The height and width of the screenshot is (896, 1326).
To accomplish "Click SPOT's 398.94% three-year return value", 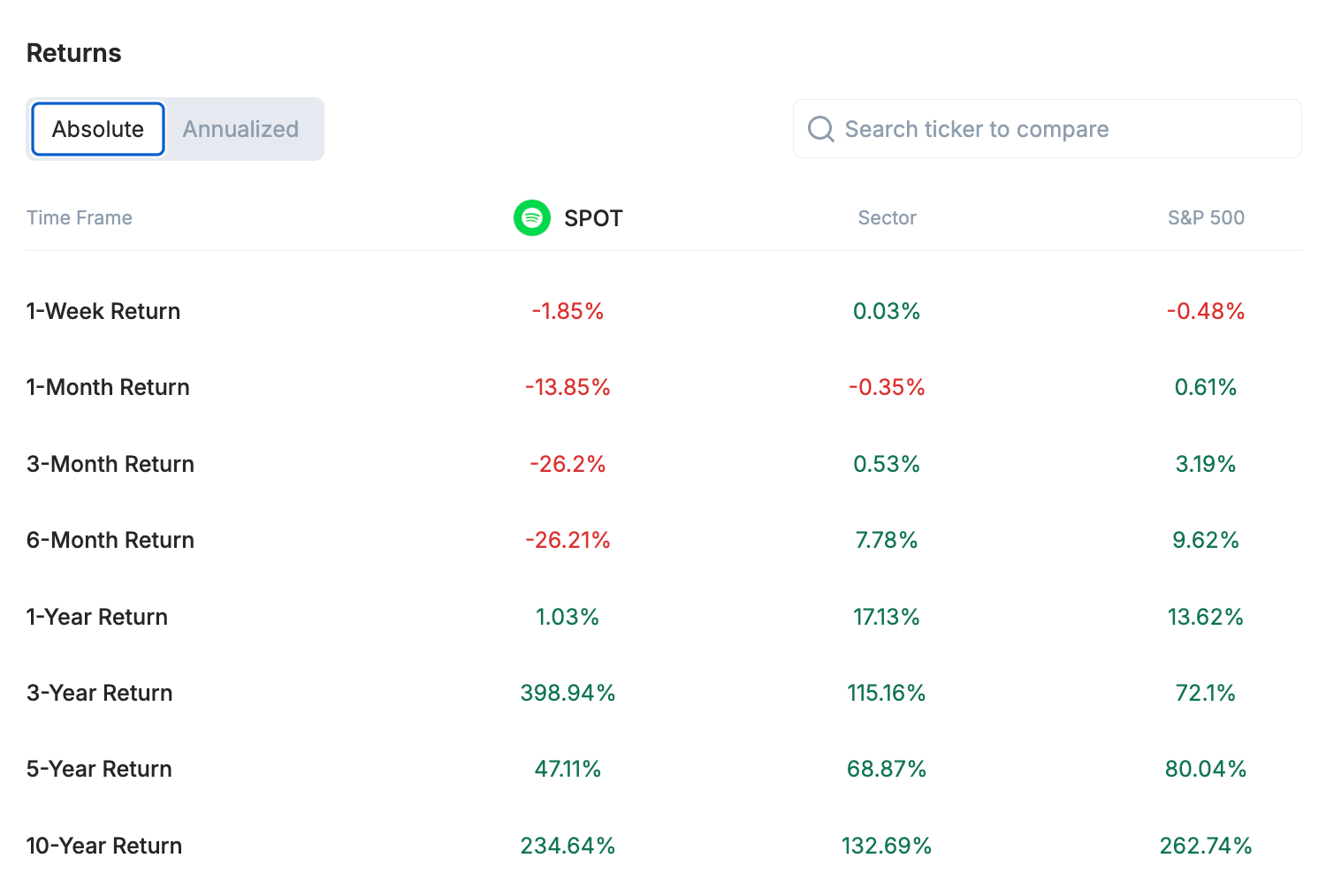I will click(x=568, y=693).
